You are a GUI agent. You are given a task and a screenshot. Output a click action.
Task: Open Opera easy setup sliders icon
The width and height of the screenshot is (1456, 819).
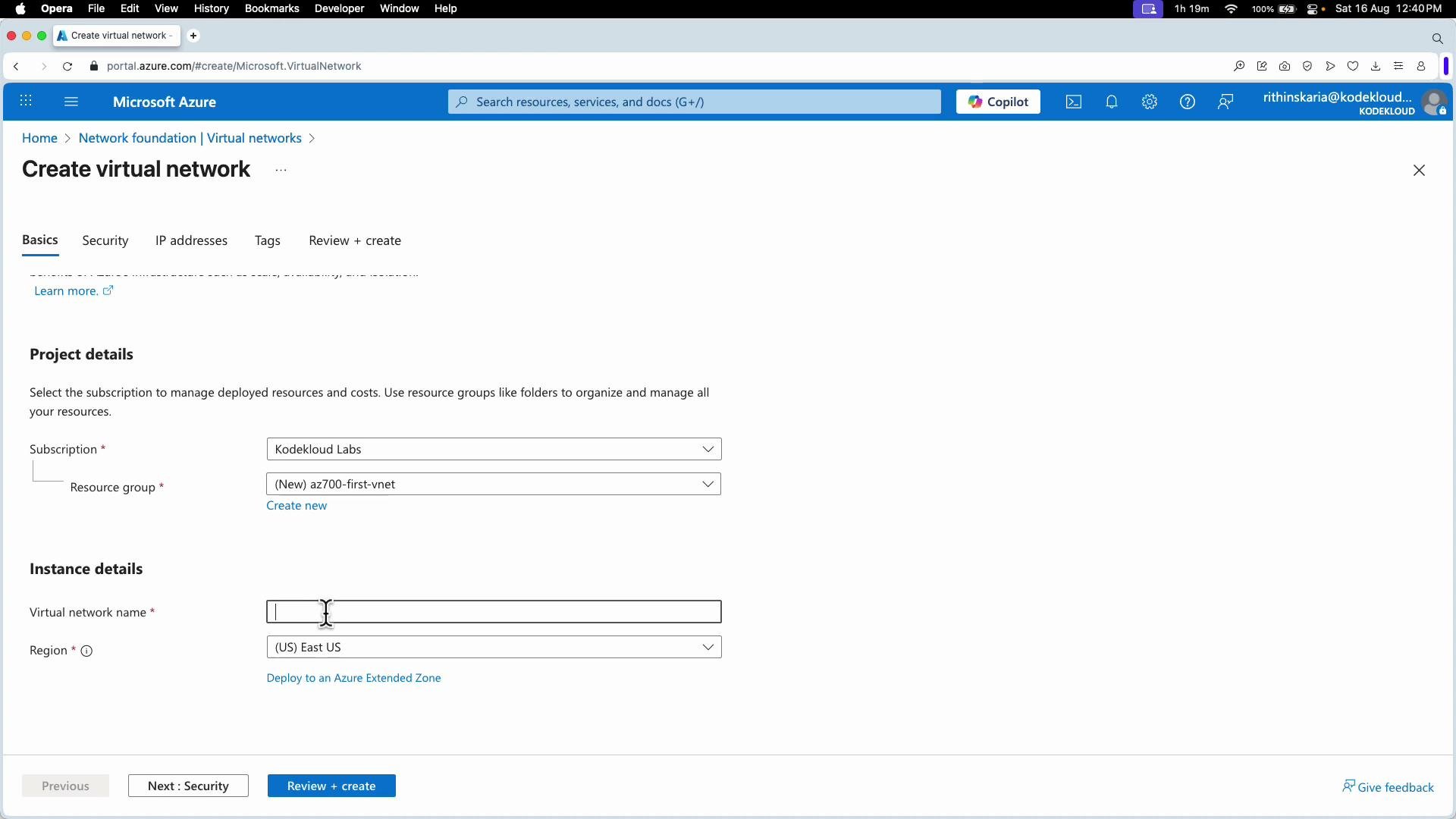(1398, 66)
